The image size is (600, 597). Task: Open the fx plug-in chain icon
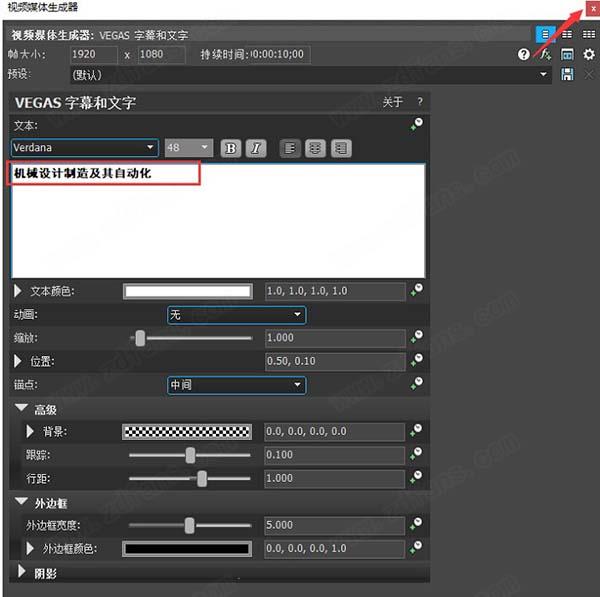[546, 54]
